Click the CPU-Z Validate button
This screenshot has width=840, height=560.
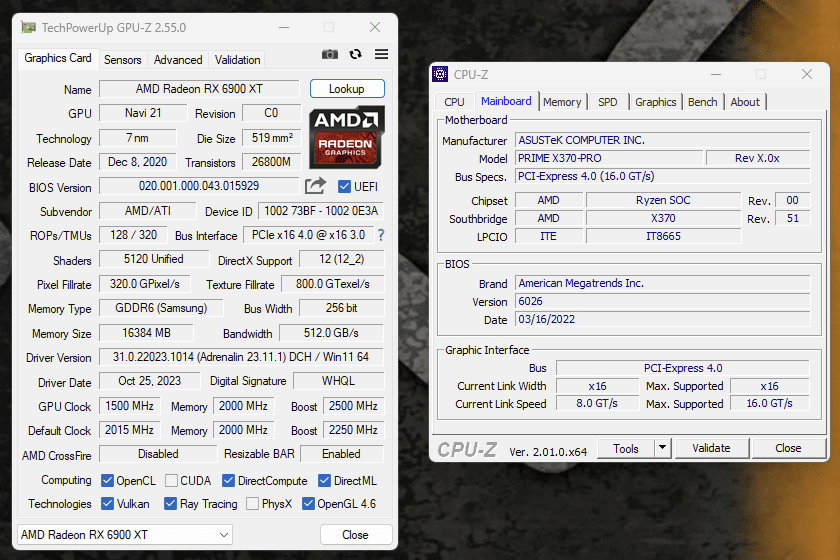click(711, 448)
